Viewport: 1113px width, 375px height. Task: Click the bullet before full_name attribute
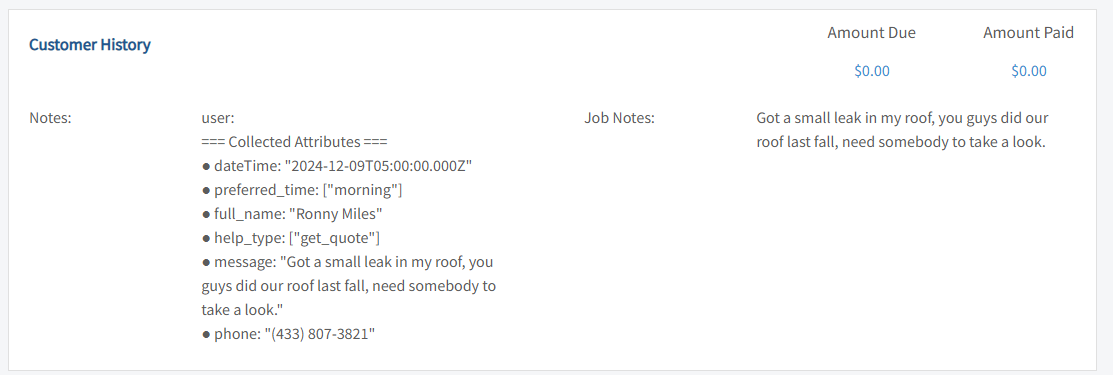207,214
